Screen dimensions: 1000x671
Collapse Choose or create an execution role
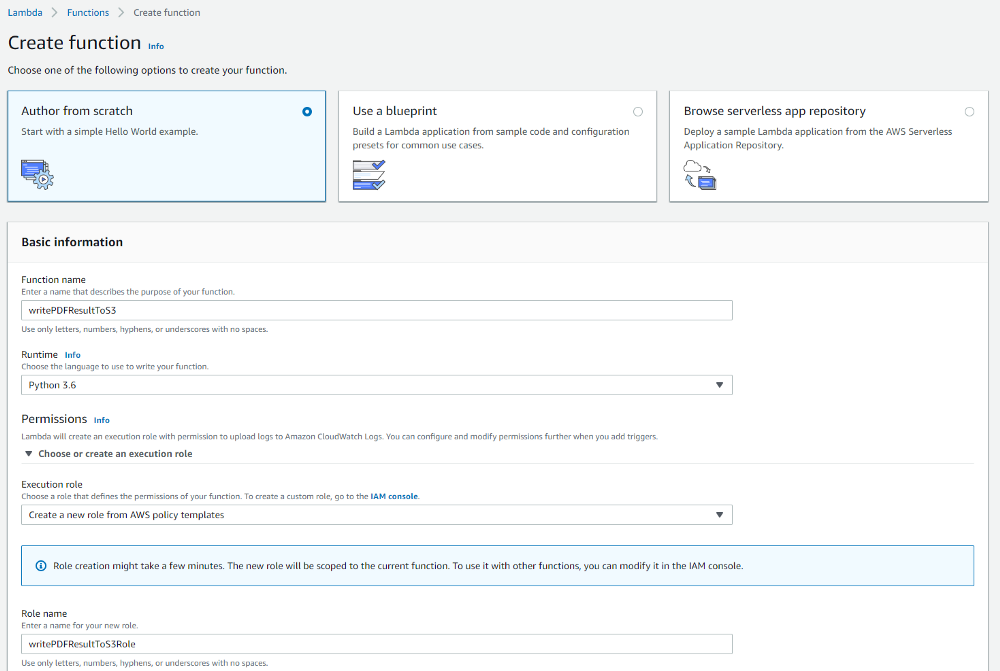click(x=108, y=454)
